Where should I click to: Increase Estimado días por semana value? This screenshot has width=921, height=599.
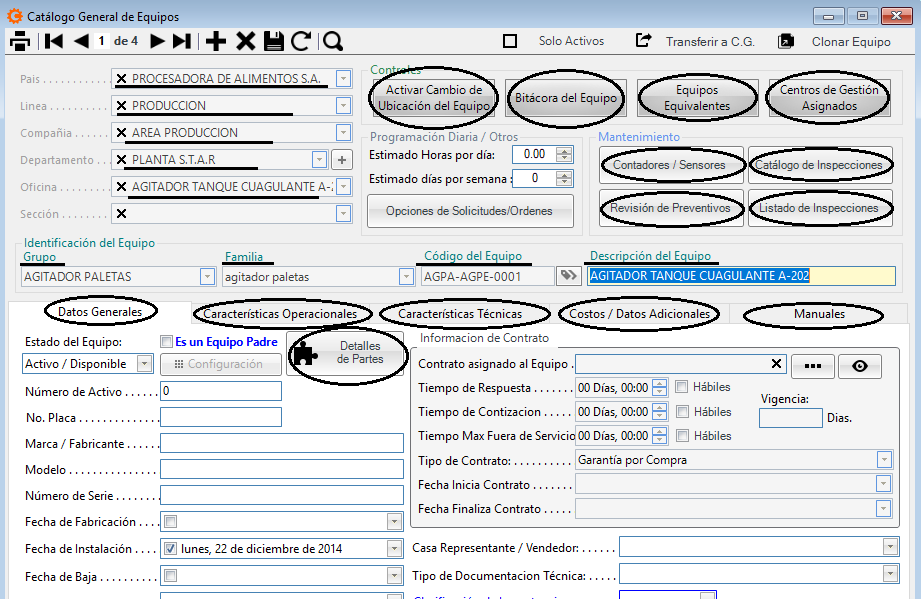point(564,175)
